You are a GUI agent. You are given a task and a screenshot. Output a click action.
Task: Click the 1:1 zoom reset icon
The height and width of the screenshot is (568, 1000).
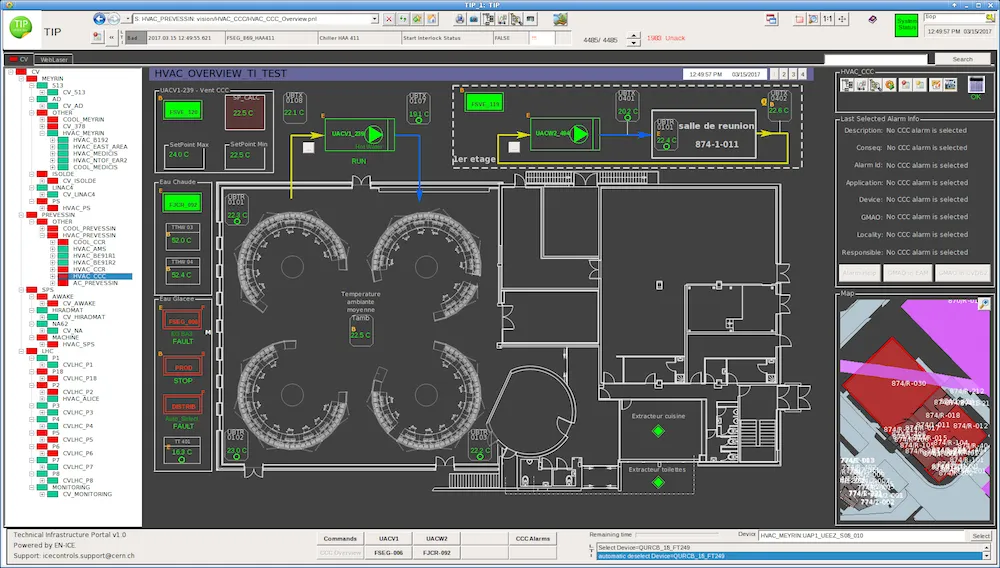coord(828,19)
